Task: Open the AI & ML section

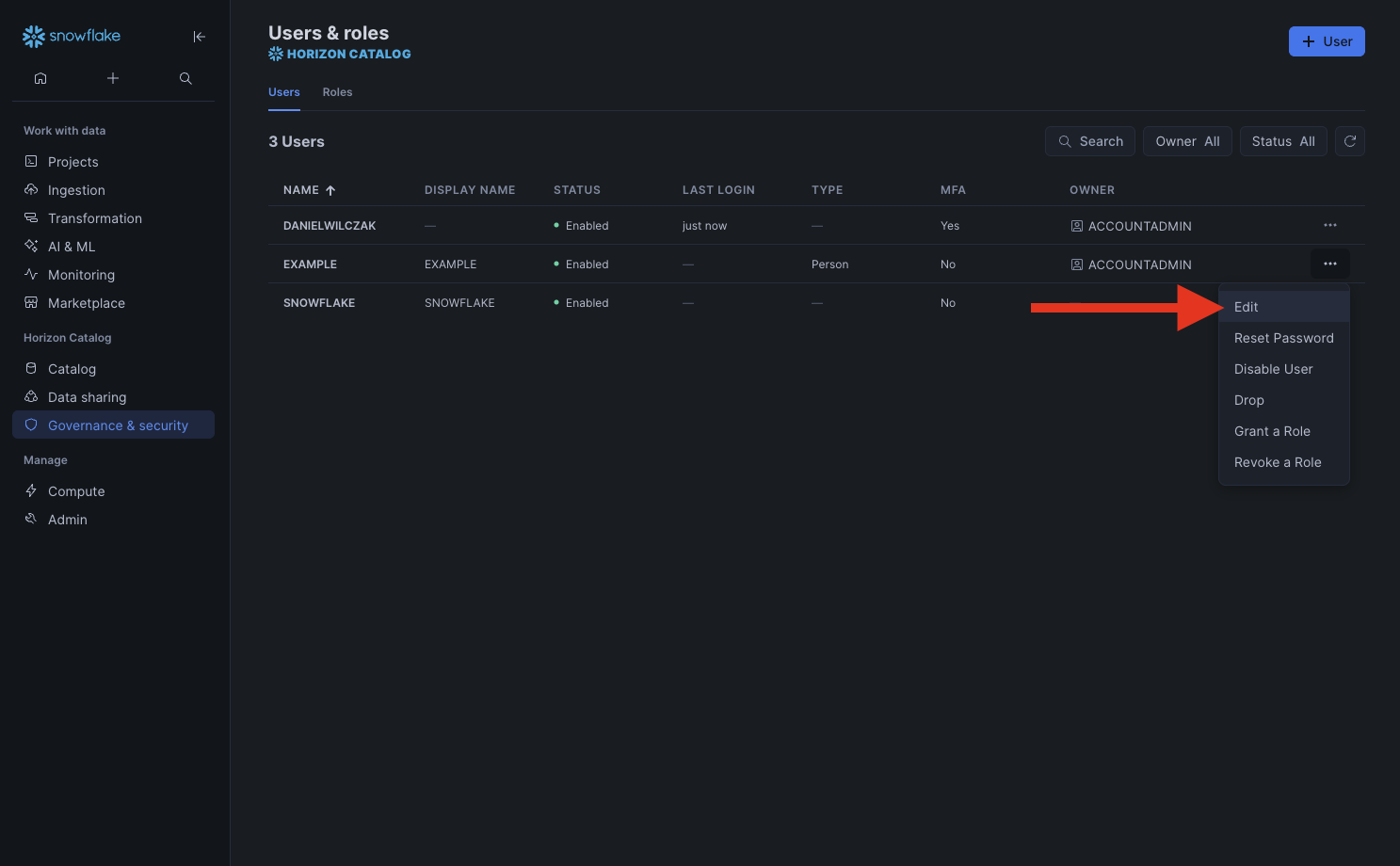Action: [72, 247]
